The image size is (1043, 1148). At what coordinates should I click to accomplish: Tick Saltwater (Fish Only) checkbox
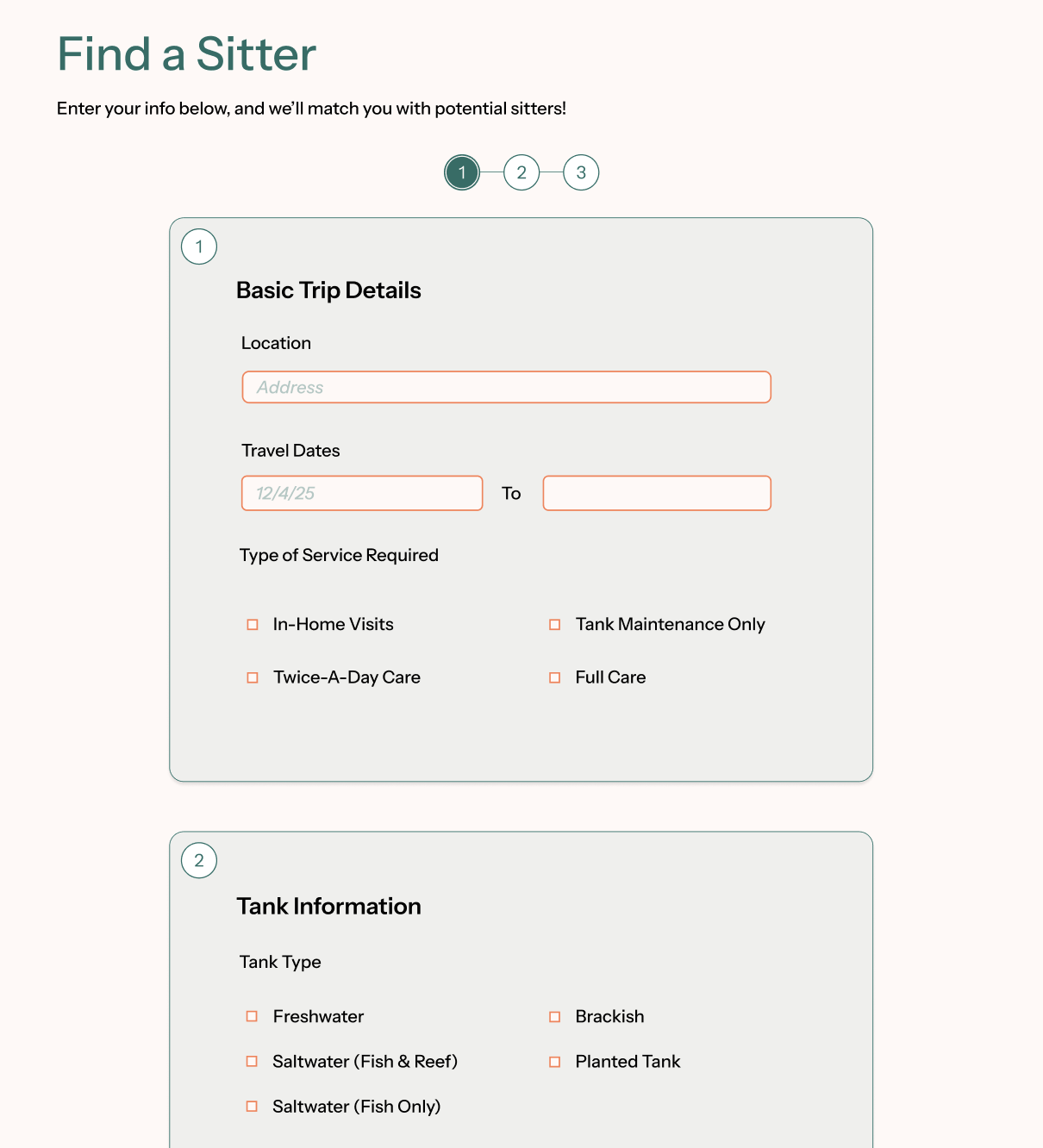[252, 1107]
